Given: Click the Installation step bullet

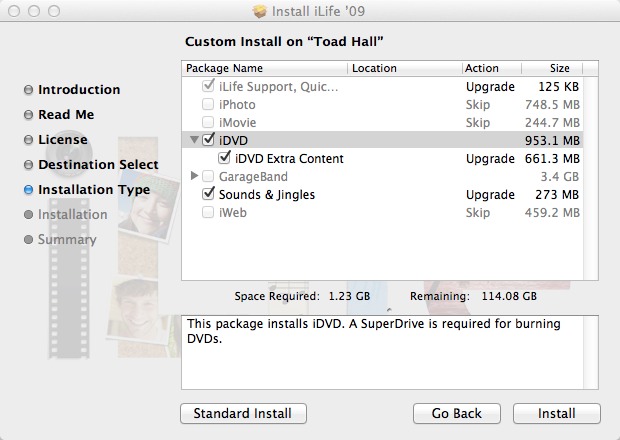Looking at the screenshot, I should point(28,215).
